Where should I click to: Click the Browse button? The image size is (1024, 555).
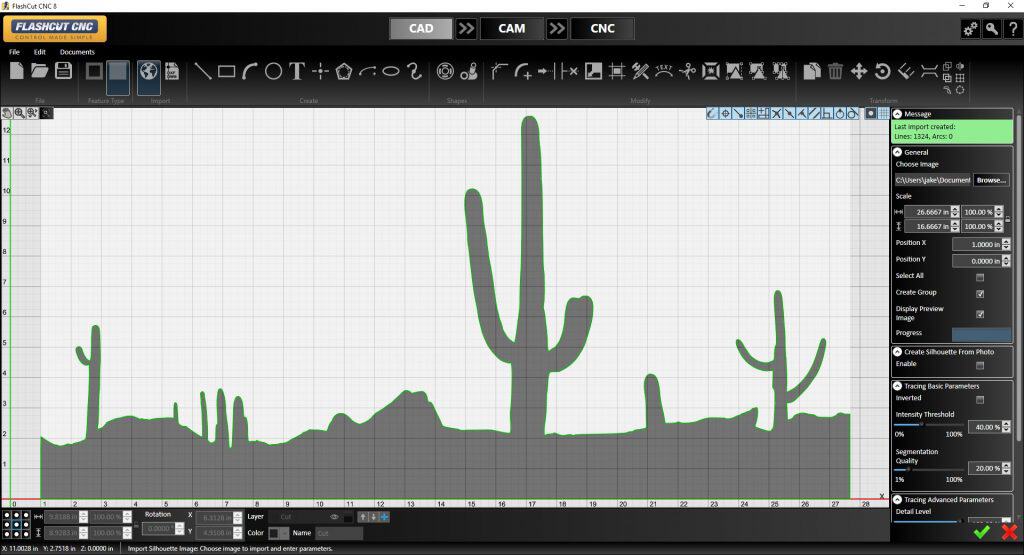pos(990,180)
